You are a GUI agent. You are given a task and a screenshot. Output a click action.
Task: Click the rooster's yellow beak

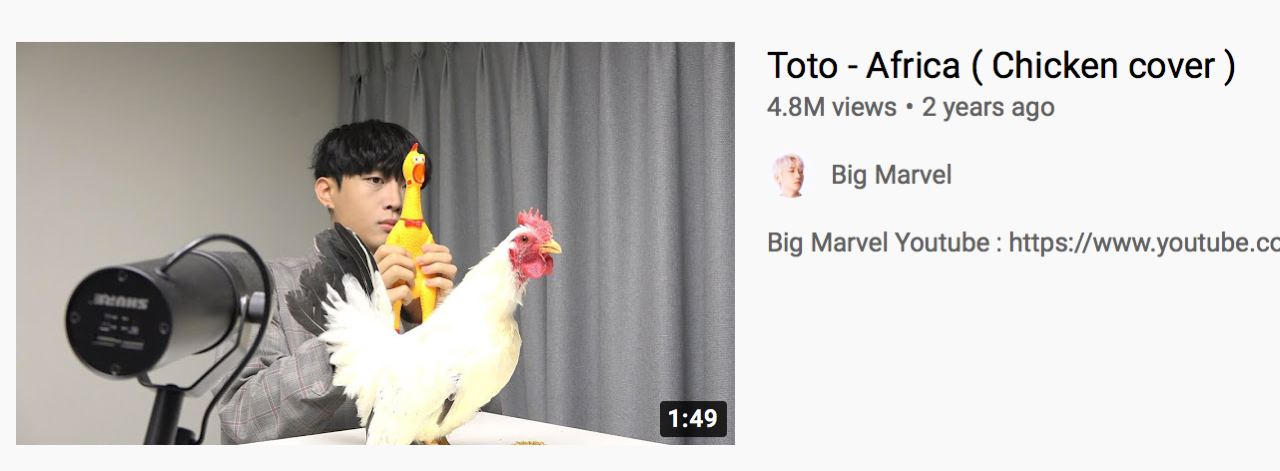(x=551, y=246)
